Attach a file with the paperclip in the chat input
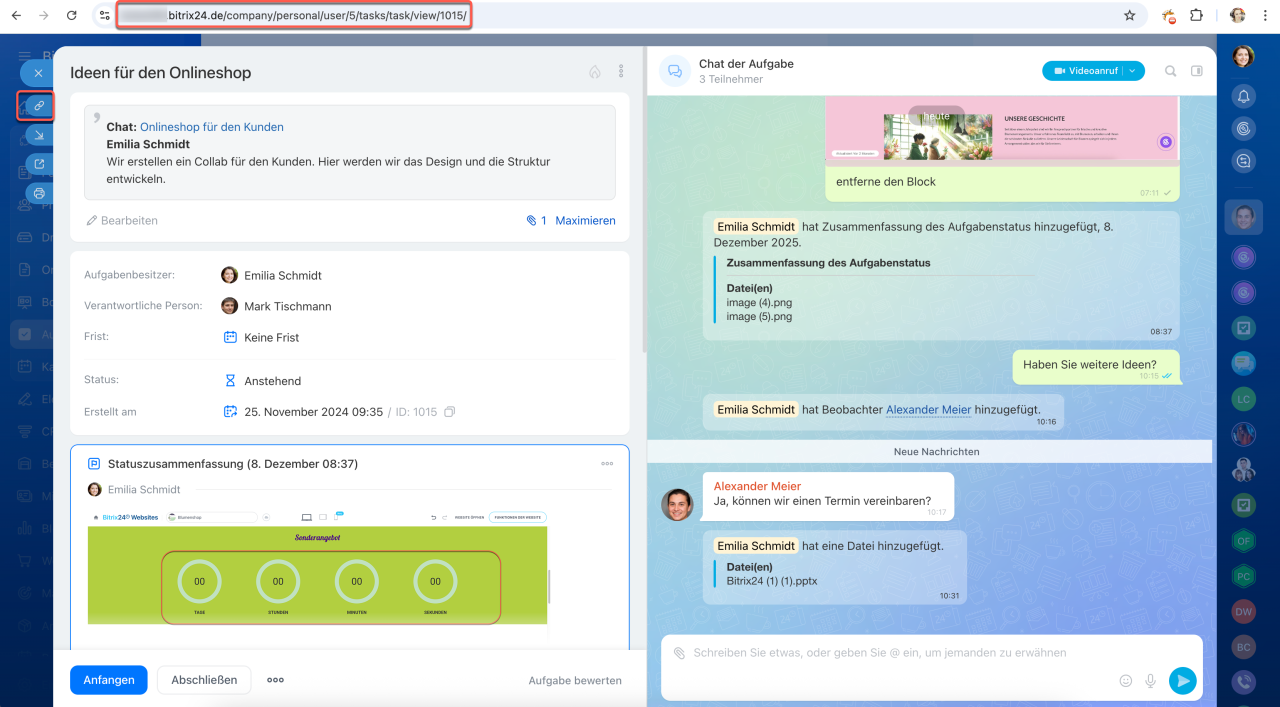The image size is (1280, 707). 679,653
